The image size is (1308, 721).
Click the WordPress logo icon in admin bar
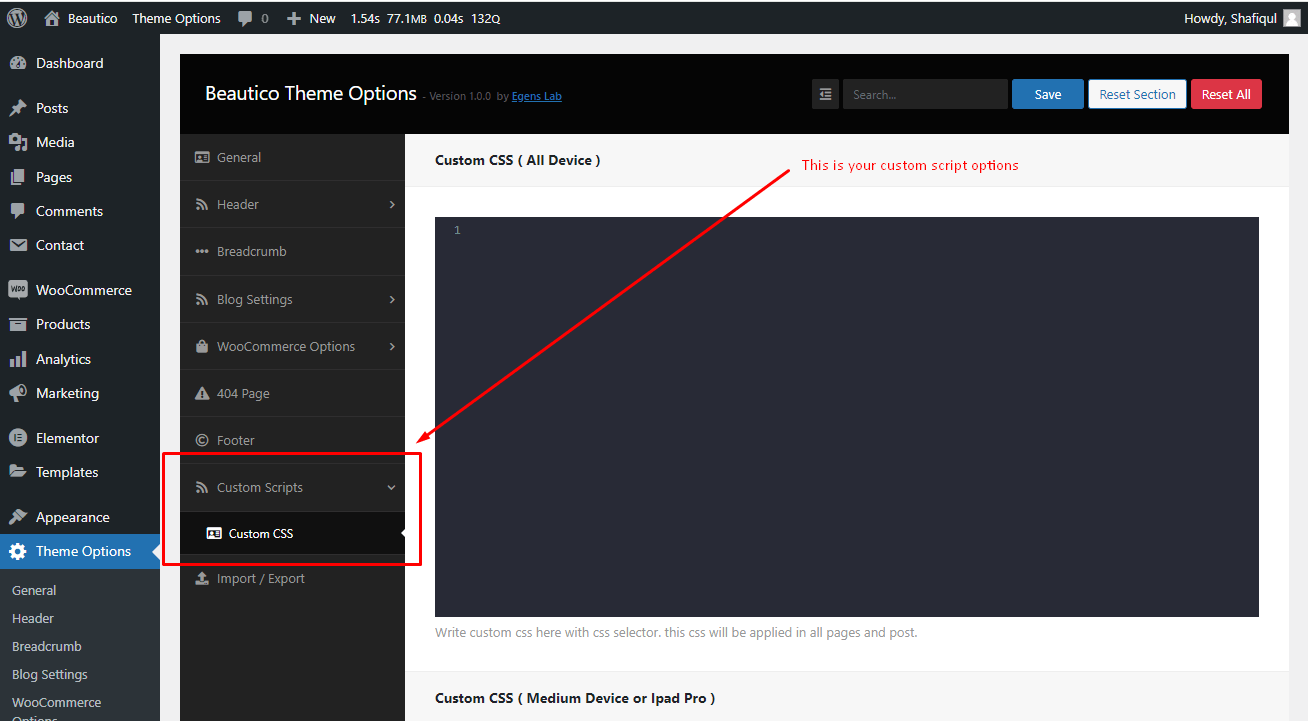coord(17,18)
